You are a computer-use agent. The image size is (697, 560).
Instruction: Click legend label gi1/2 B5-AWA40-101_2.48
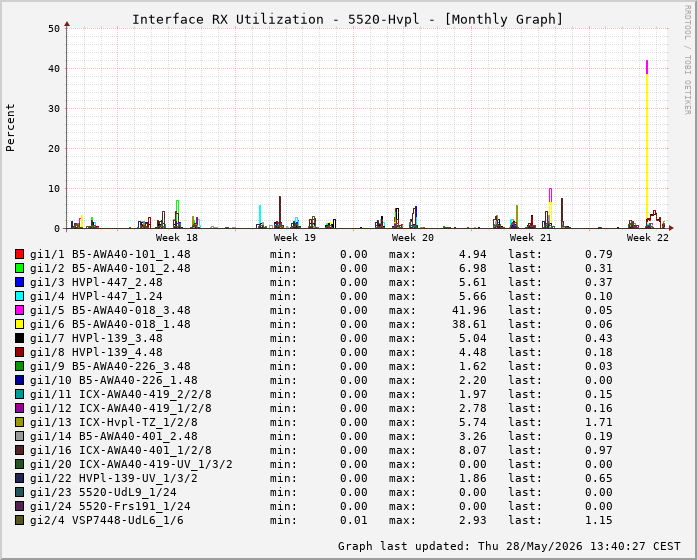[x=110, y=268]
